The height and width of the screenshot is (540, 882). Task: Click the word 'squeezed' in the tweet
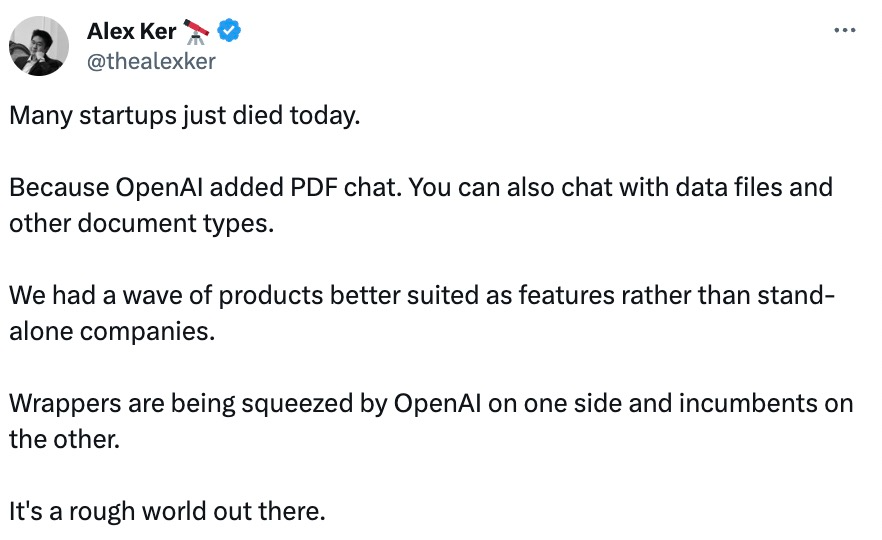click(x=296, y=404)
